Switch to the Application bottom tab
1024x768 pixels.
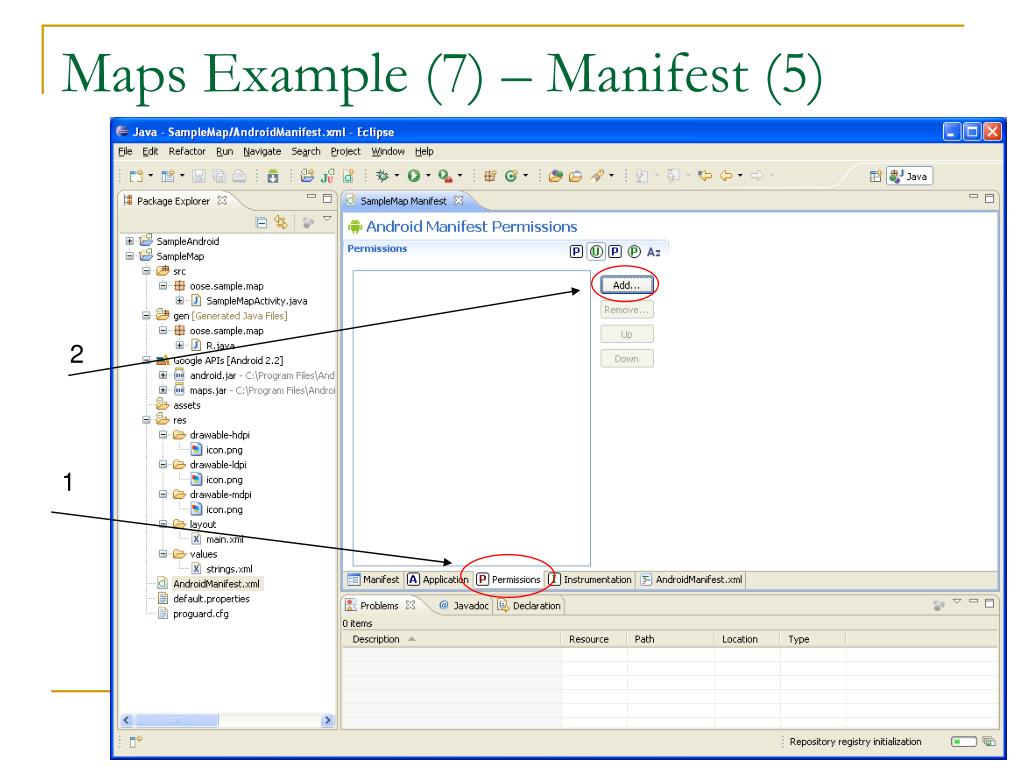[438, 579]
